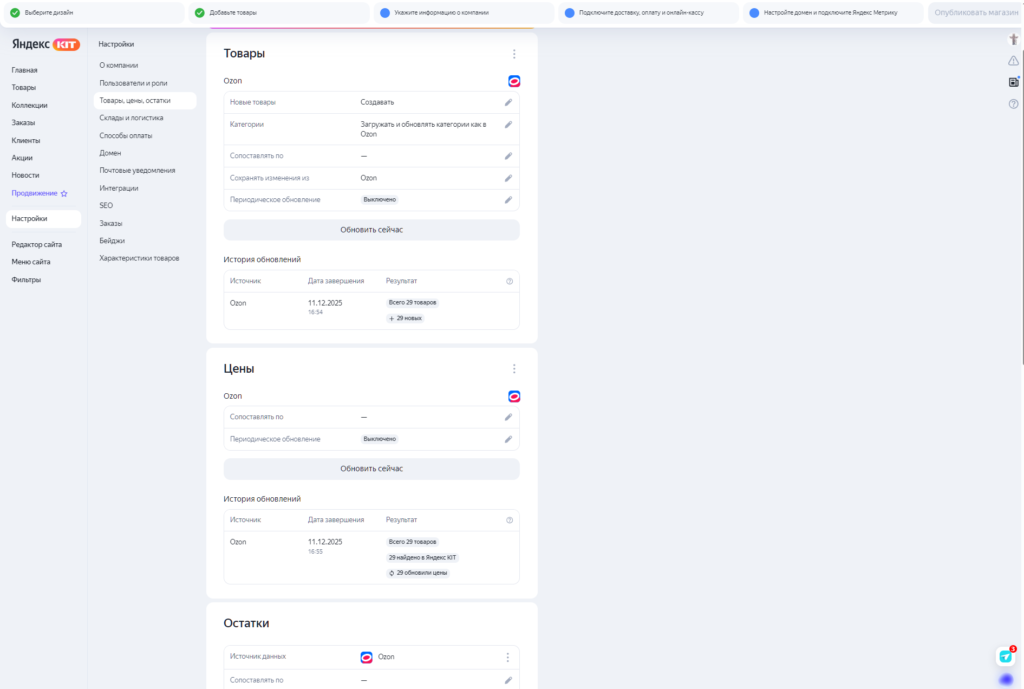The image size is (1024, 689).
Task: Go to Главная in the left sidebar
Action: (x=24, y=70)
